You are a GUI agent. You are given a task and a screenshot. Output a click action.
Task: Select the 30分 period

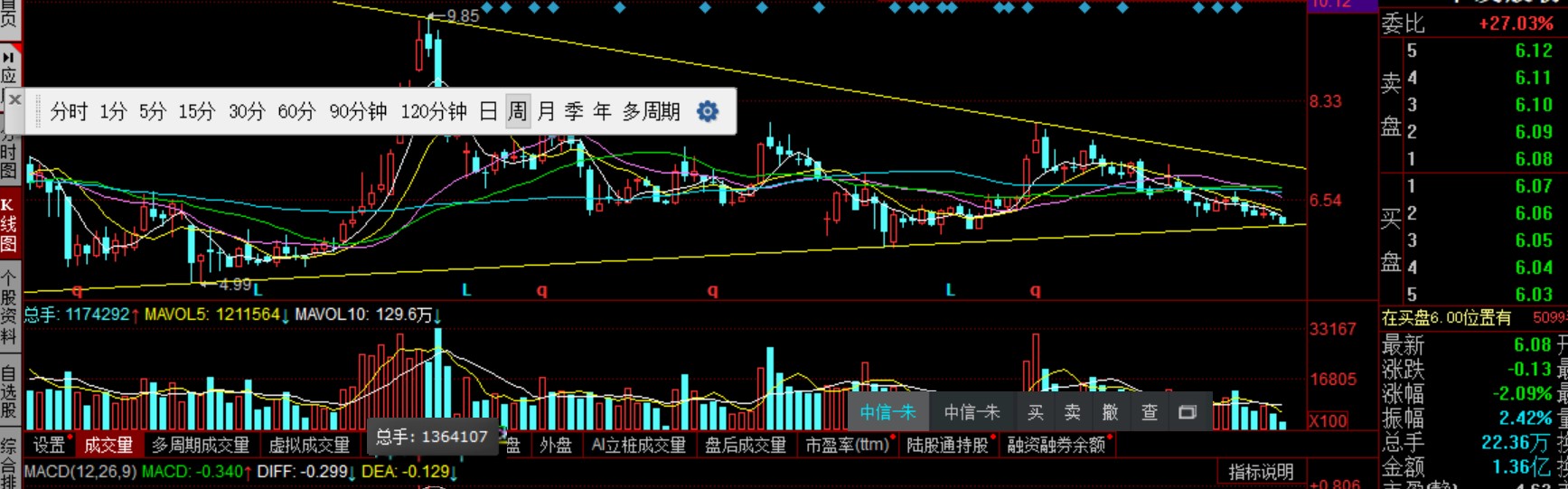[x=247, y=112]
